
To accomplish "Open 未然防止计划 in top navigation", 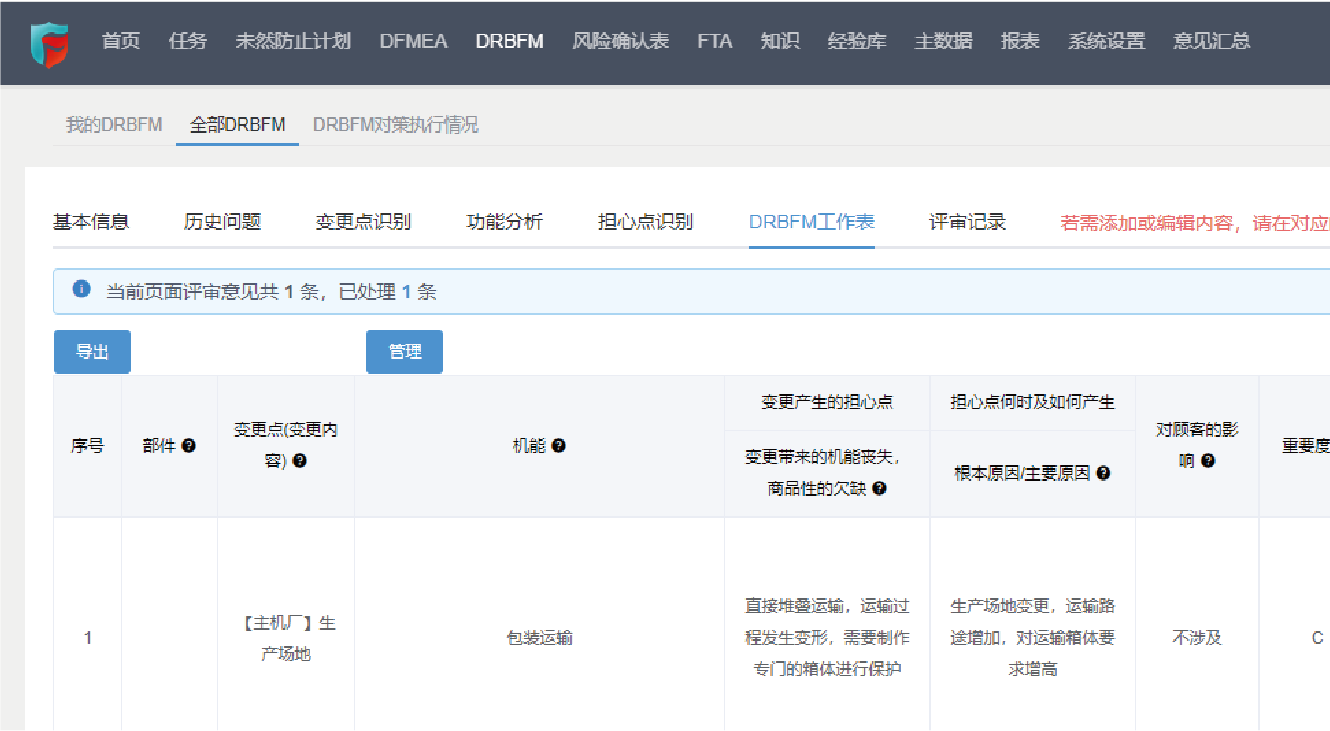I will coord(293,42).
